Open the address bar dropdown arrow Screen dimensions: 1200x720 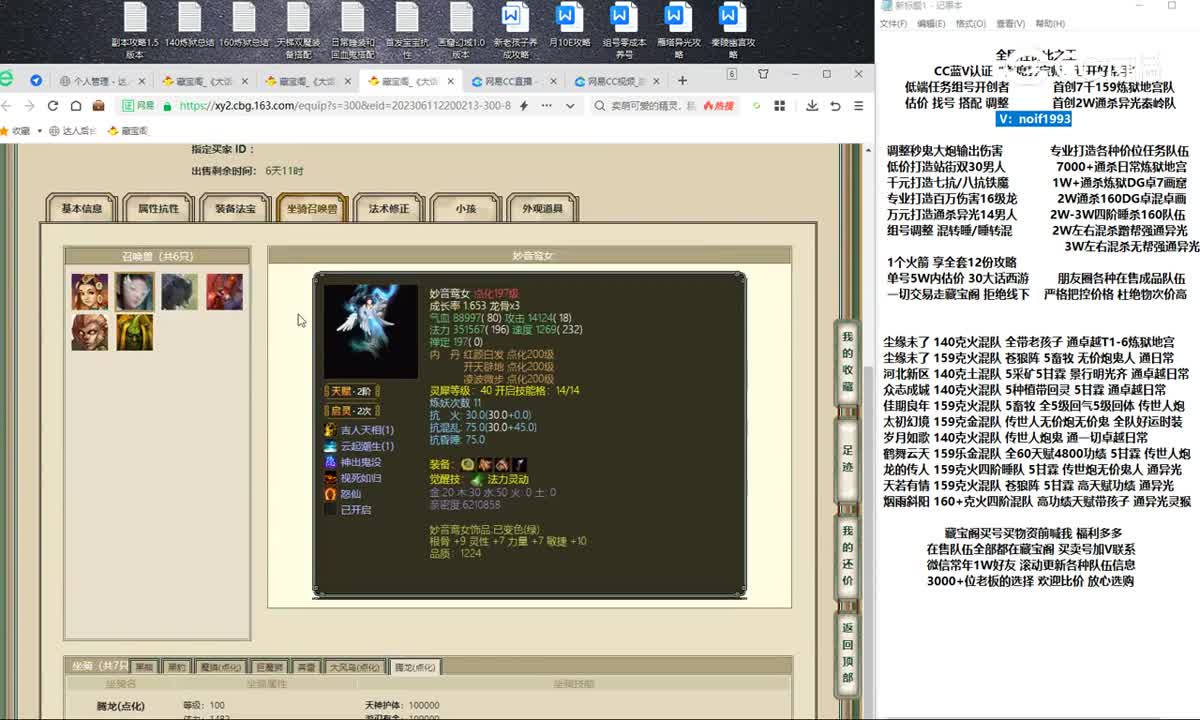coord(570,104)
